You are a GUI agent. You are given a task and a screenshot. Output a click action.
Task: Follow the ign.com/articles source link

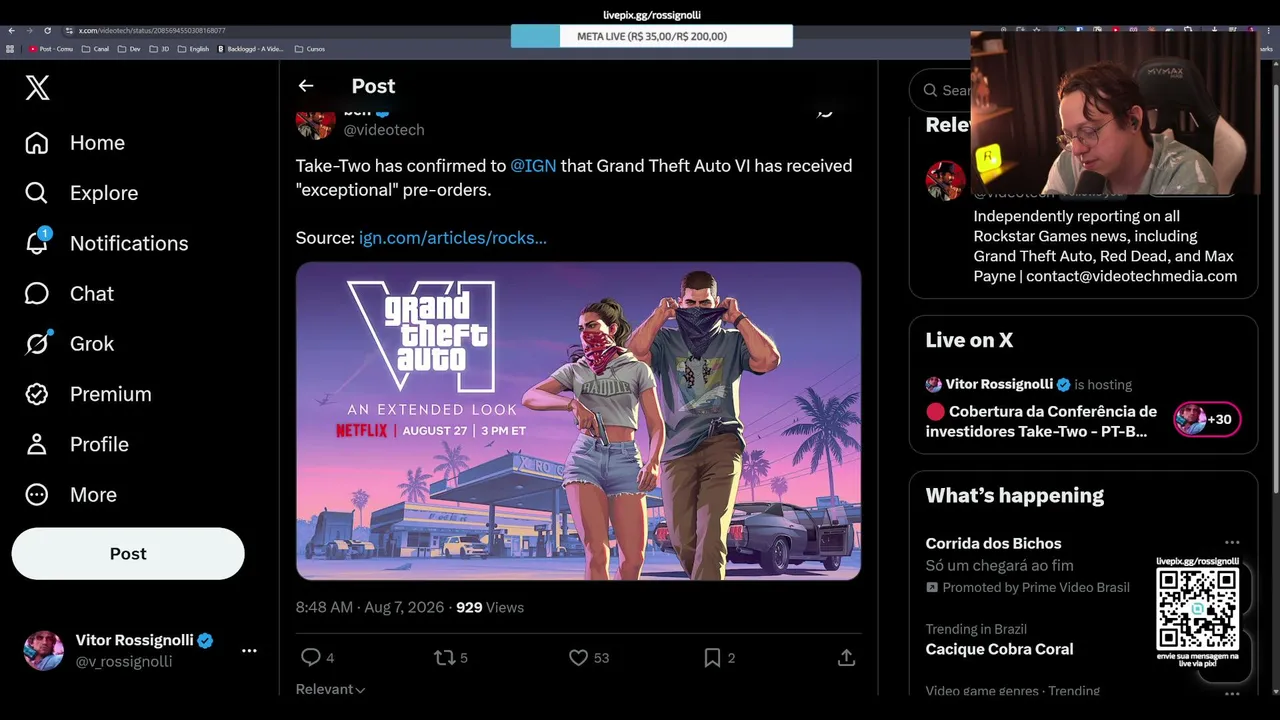click(453, 238)
